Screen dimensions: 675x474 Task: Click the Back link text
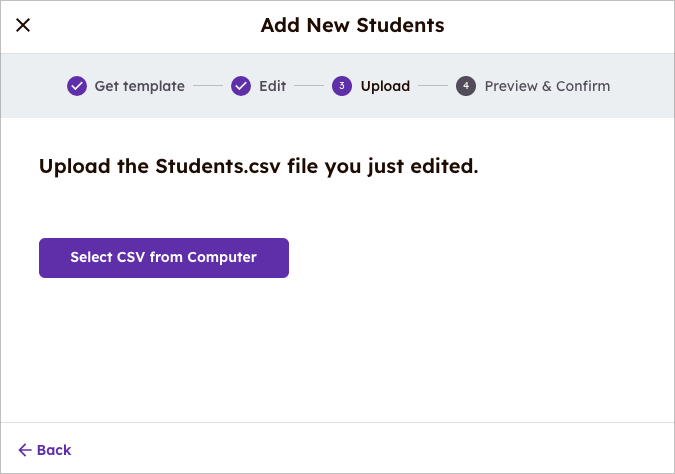54,450
